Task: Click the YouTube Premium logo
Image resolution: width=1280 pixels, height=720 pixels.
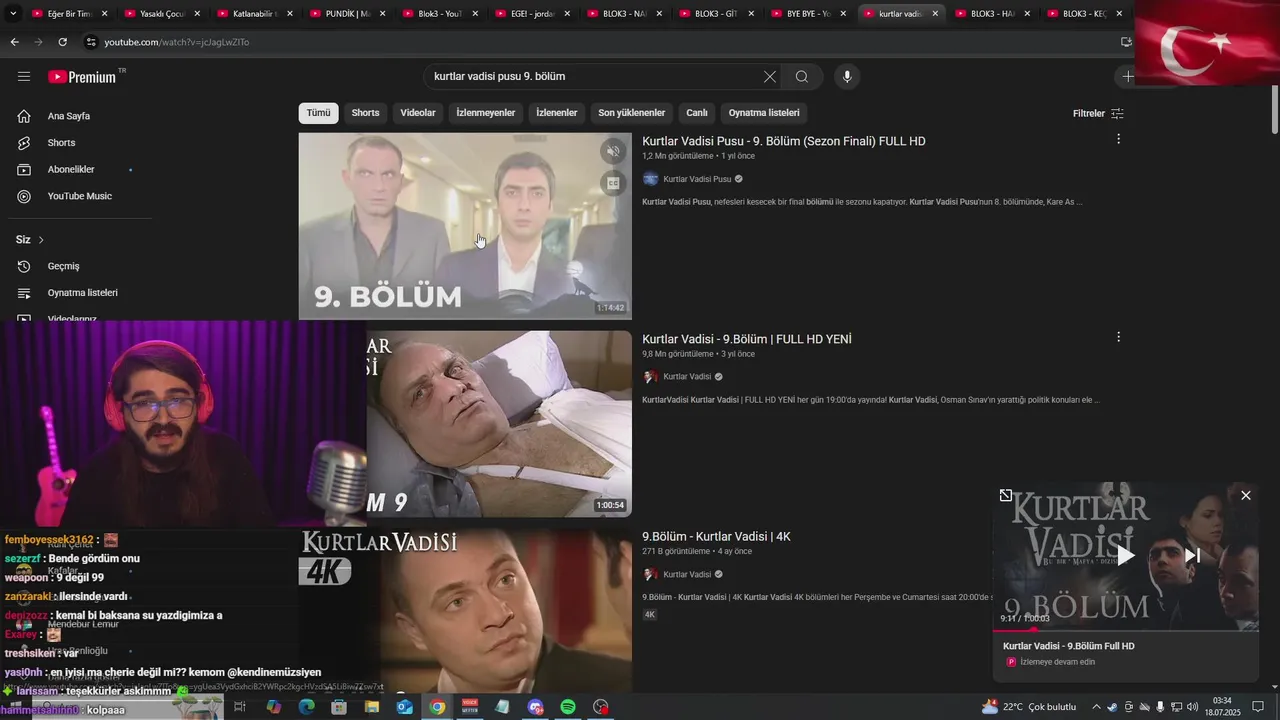Action: pos(82,77)
